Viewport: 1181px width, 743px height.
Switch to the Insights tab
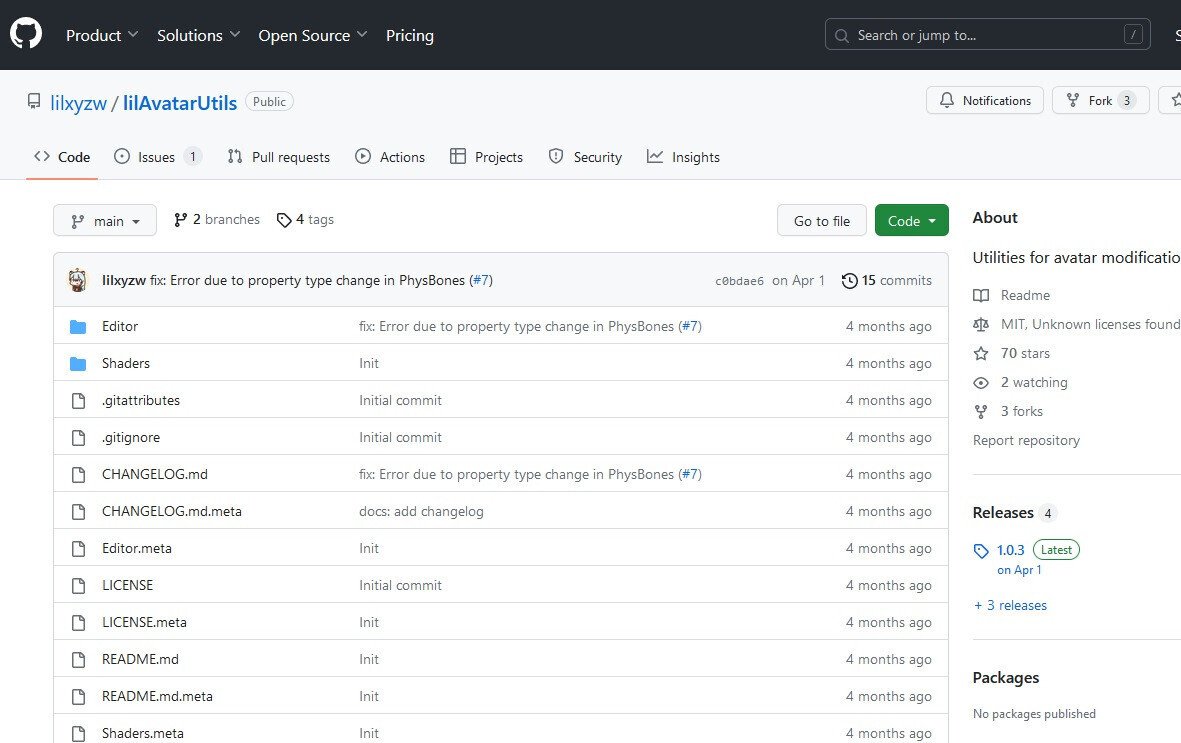click(683, 157)
